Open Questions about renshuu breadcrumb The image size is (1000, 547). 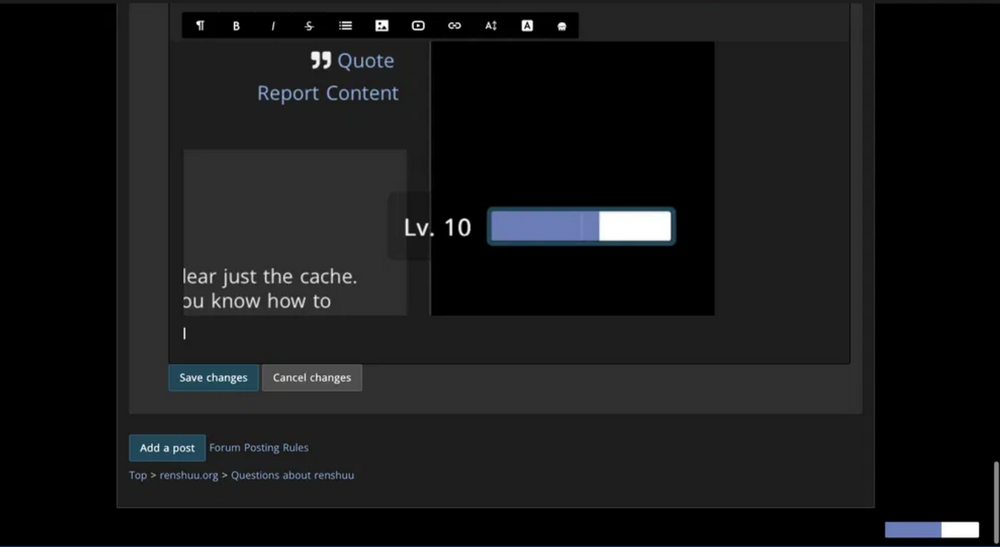292,476
